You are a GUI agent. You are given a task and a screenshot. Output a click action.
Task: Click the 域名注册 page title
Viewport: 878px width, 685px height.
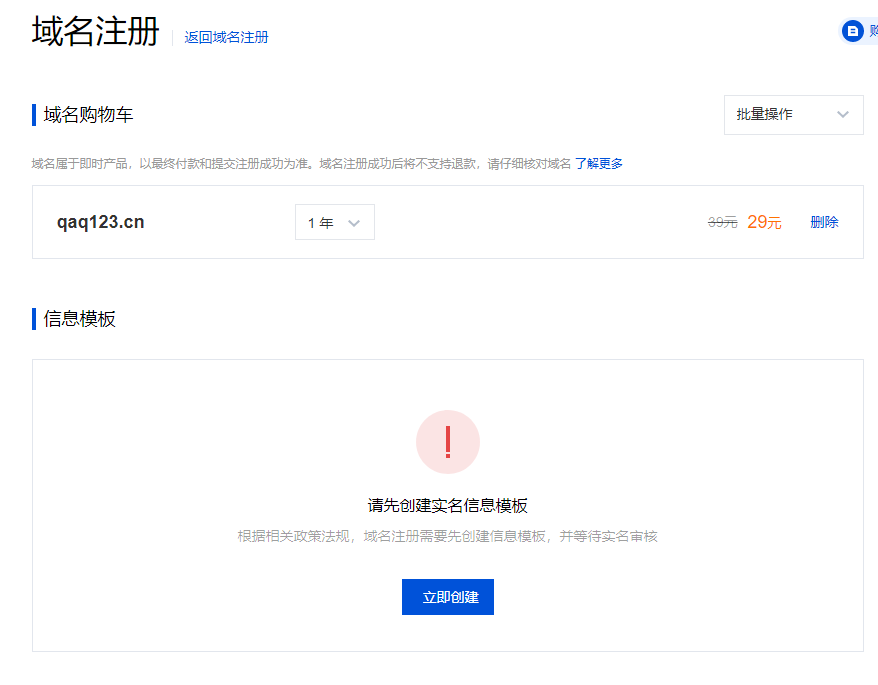(96, 31)
